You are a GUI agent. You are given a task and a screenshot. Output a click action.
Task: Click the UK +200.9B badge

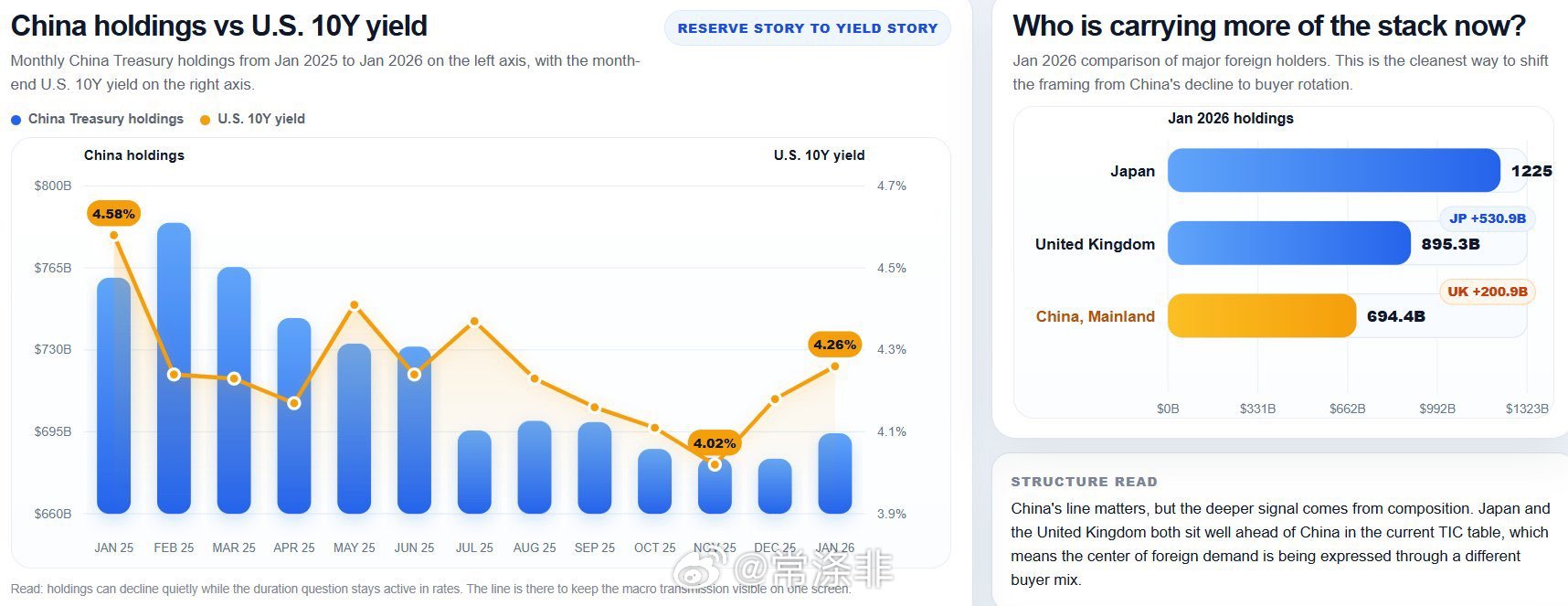1487,292
